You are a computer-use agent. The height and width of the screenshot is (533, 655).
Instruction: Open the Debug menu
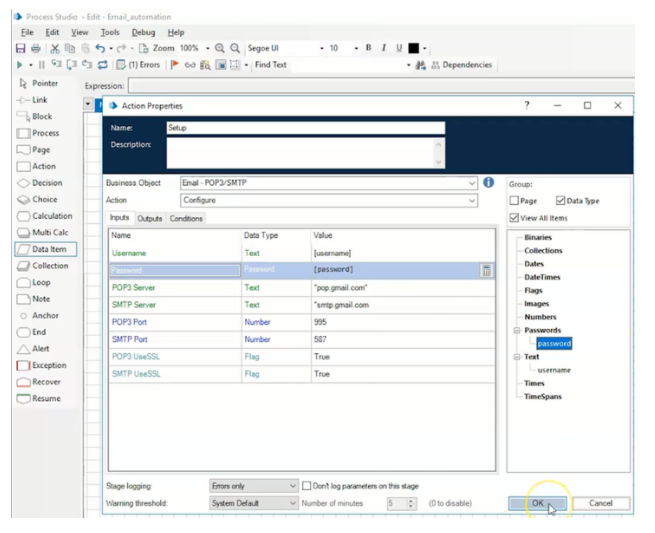143,32
